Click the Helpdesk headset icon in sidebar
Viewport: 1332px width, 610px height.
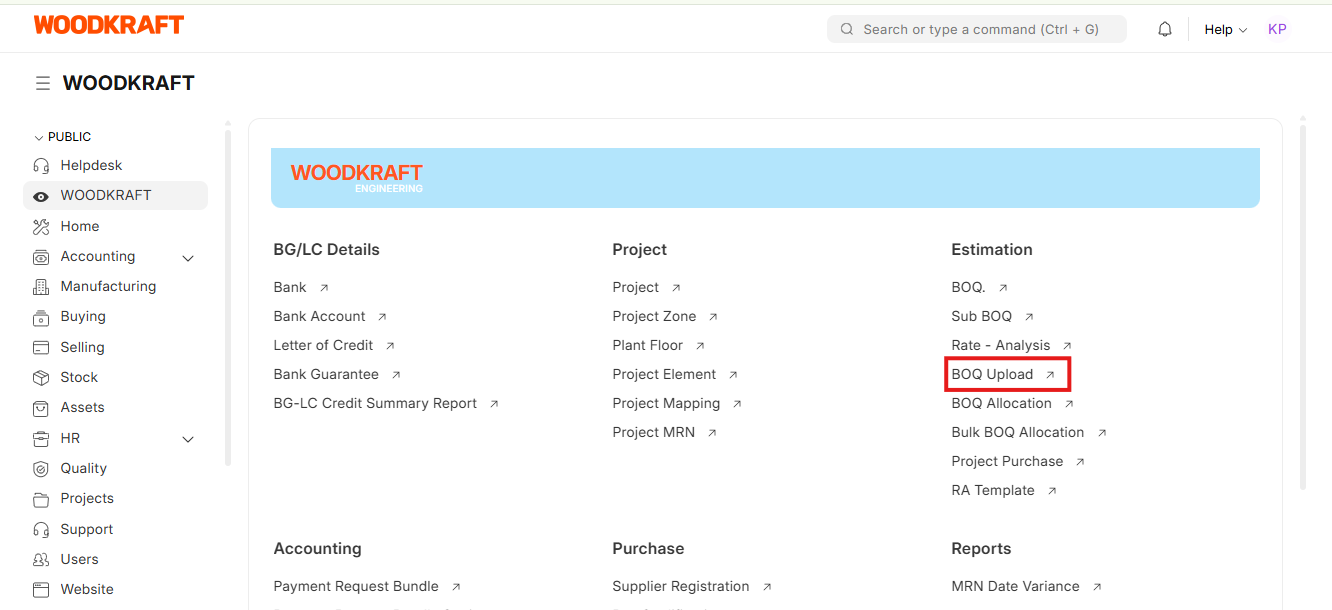[41, 166]
